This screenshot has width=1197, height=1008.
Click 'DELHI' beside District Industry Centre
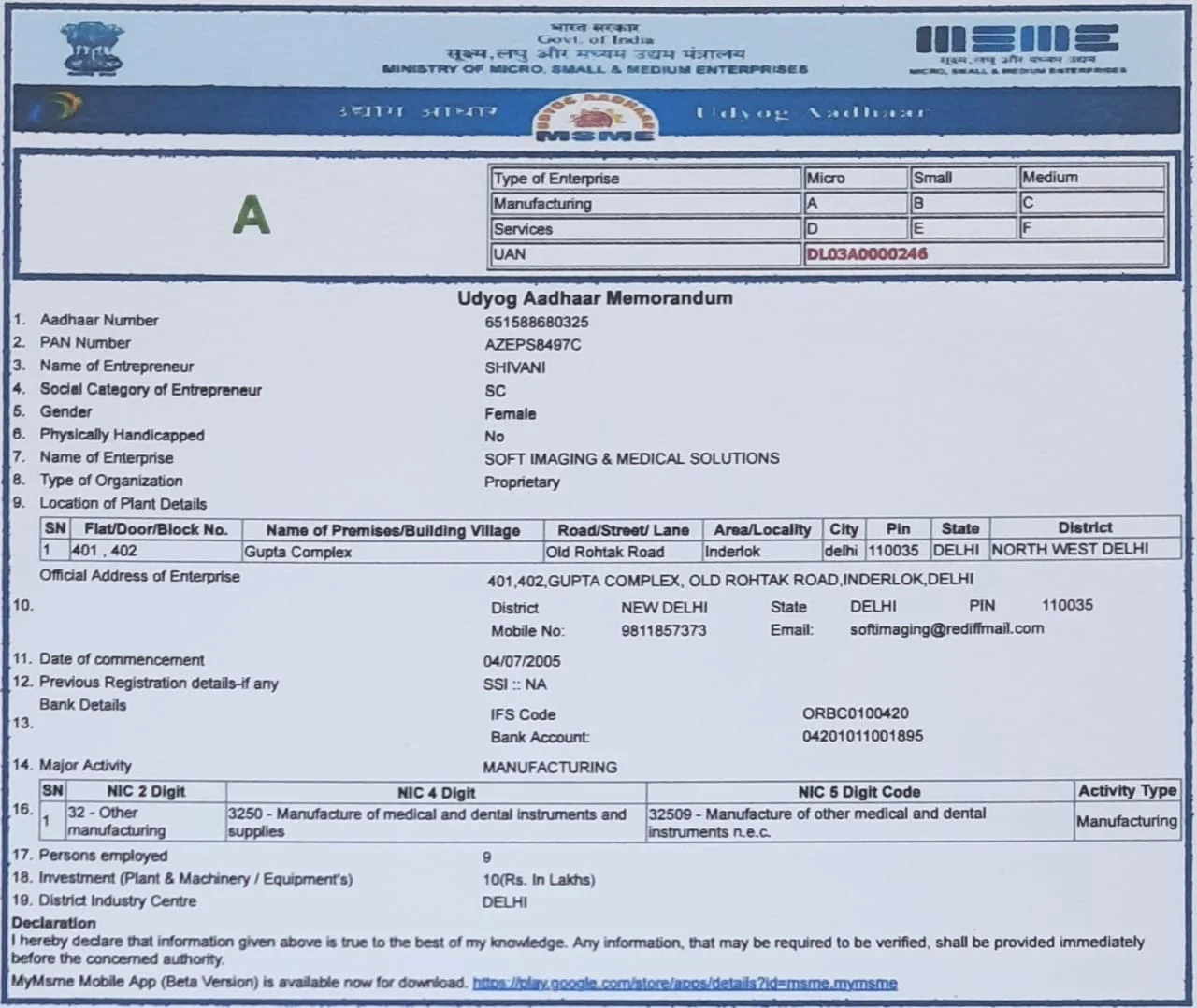point(505,902)
